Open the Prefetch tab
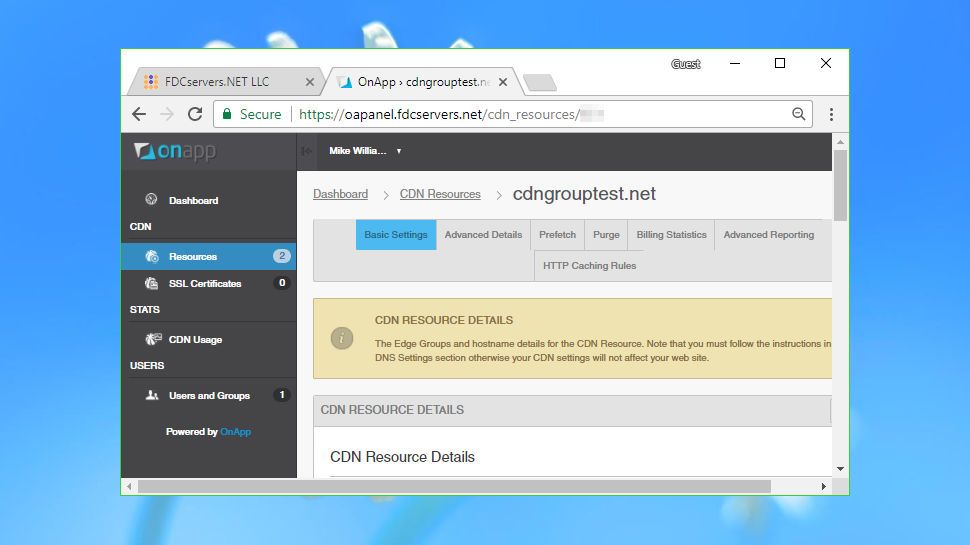Viewport: 970px width, 545px height. [x=557, y=234]
